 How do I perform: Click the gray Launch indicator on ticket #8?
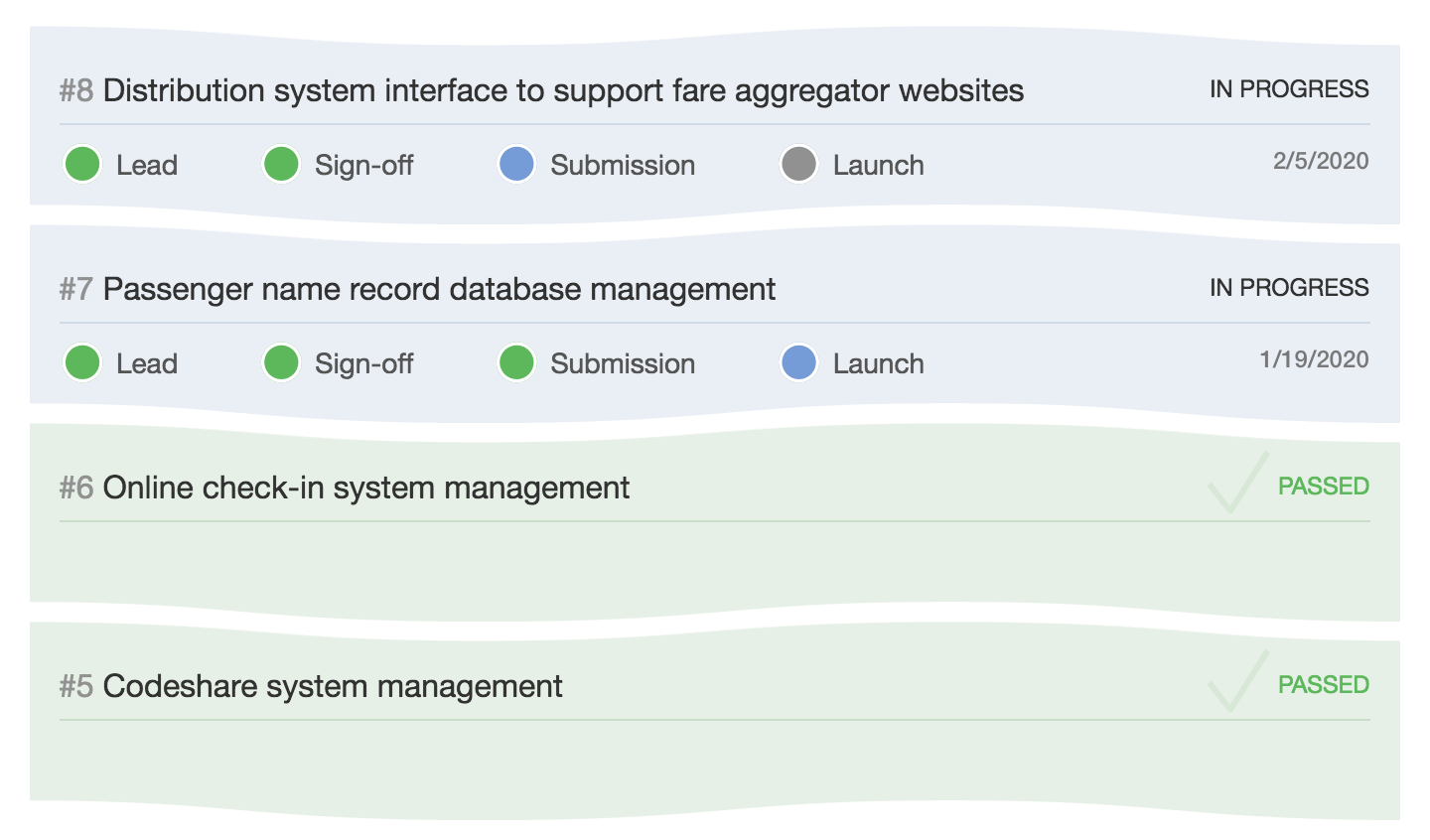point(798,165)
